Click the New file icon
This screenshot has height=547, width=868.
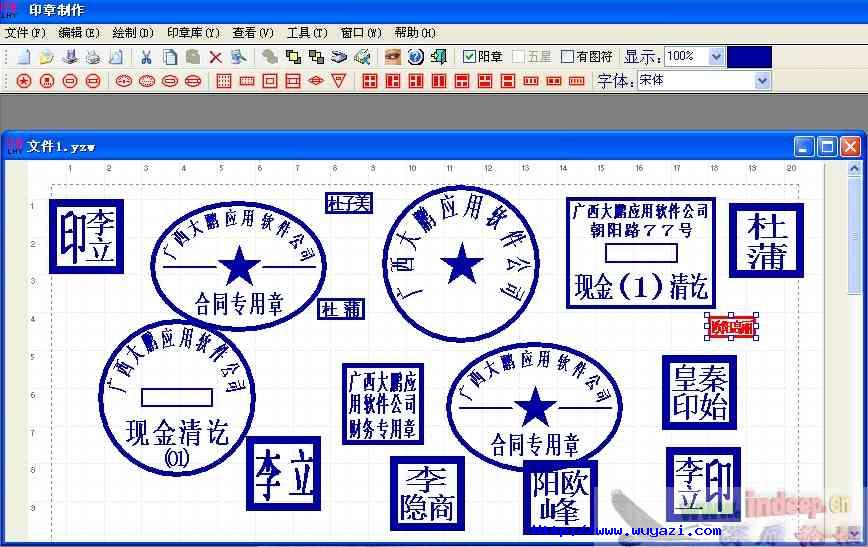24,57
